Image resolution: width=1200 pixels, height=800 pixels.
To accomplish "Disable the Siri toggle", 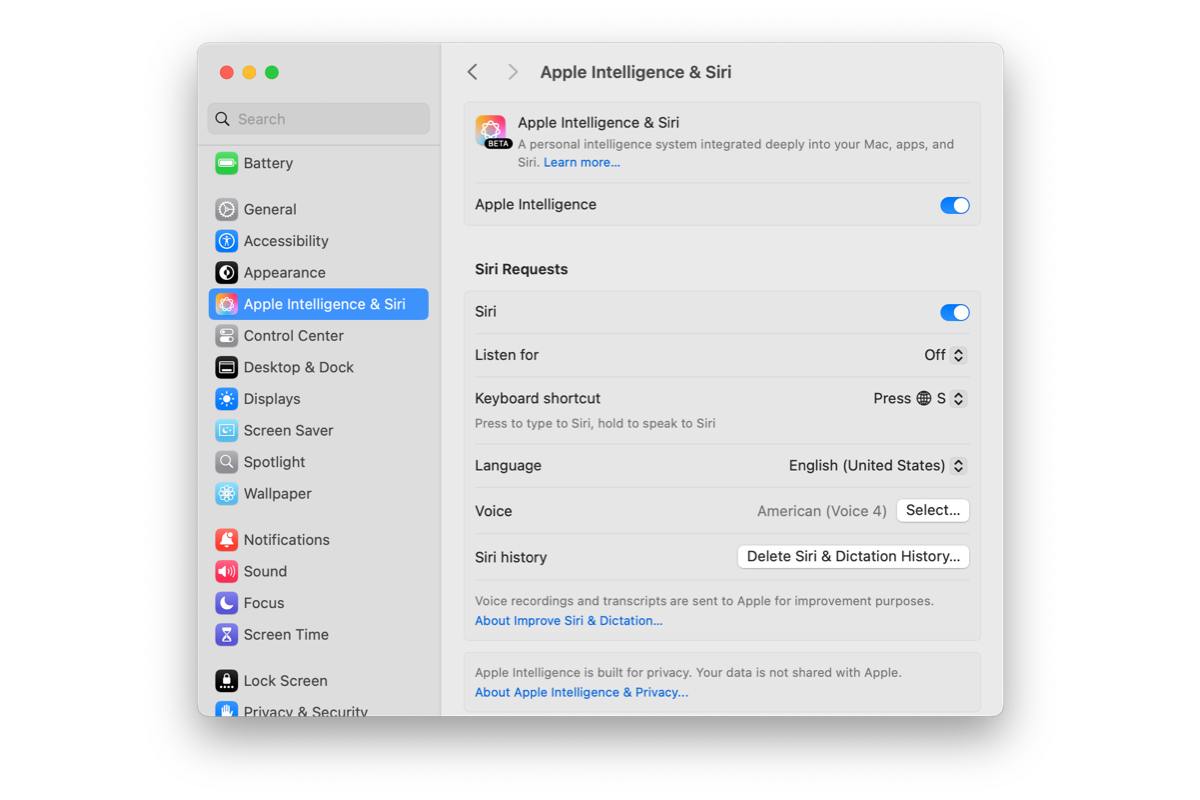I will [955, 312].
